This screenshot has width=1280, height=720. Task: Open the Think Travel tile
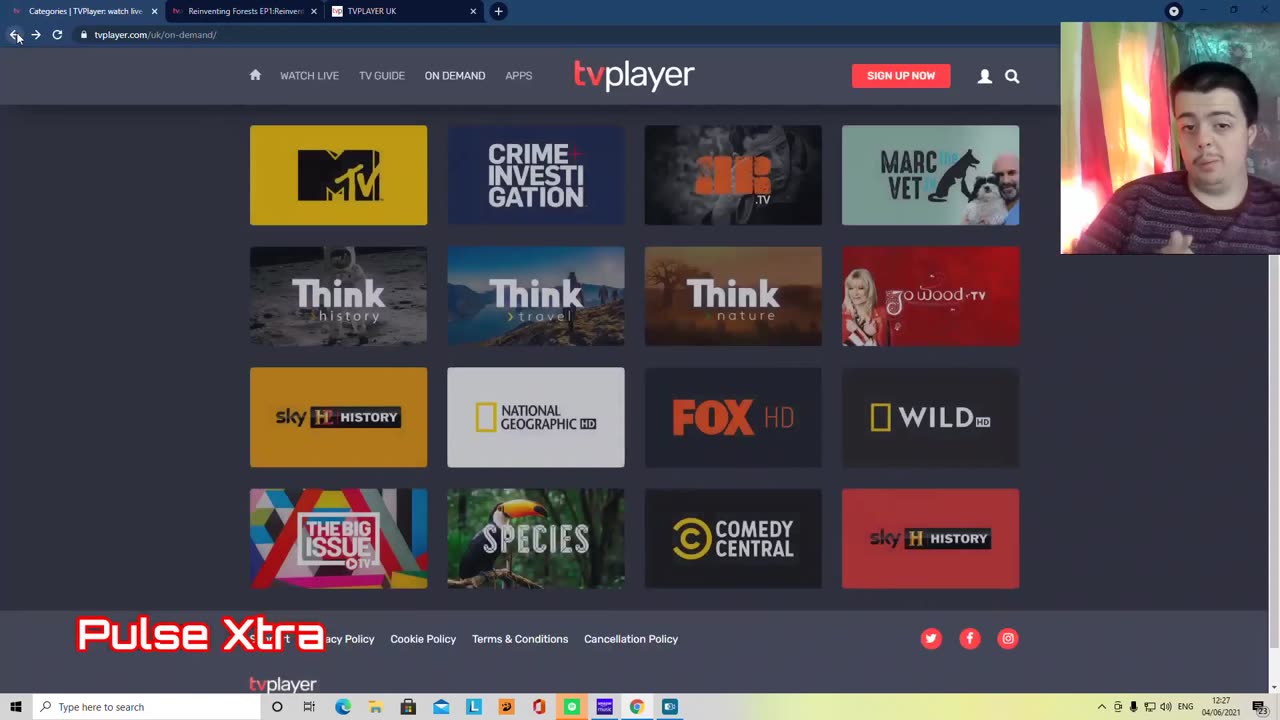(536, 296)
